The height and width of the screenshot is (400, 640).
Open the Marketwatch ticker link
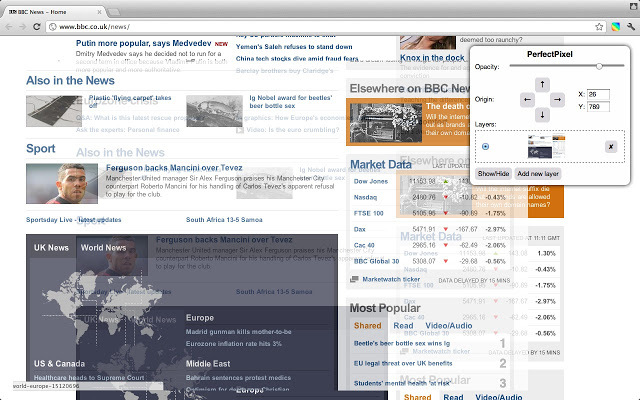click(391, 279)
